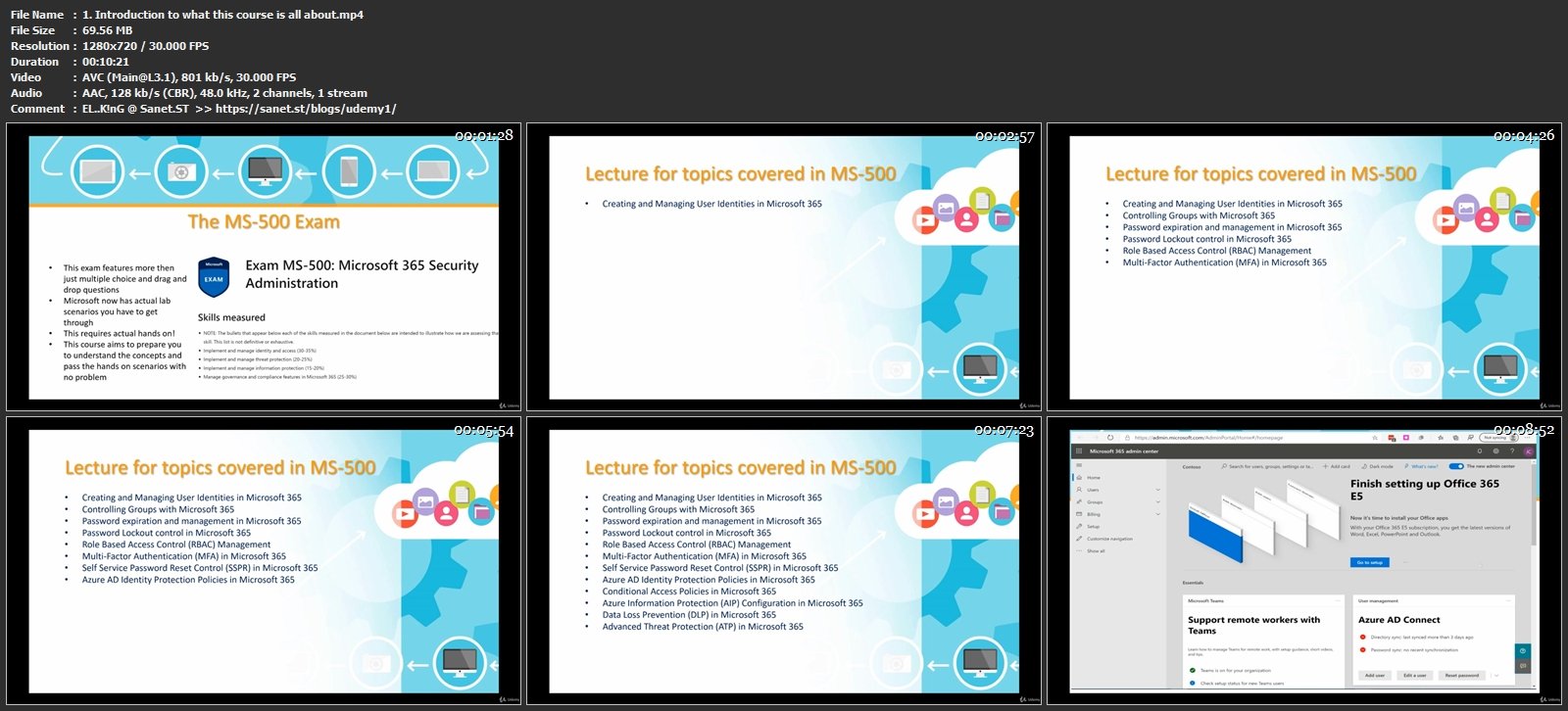
Task: Click 'Advanced Threat Protection (ATP) in Microsoft 365' bullet
Action: point(703,627)
